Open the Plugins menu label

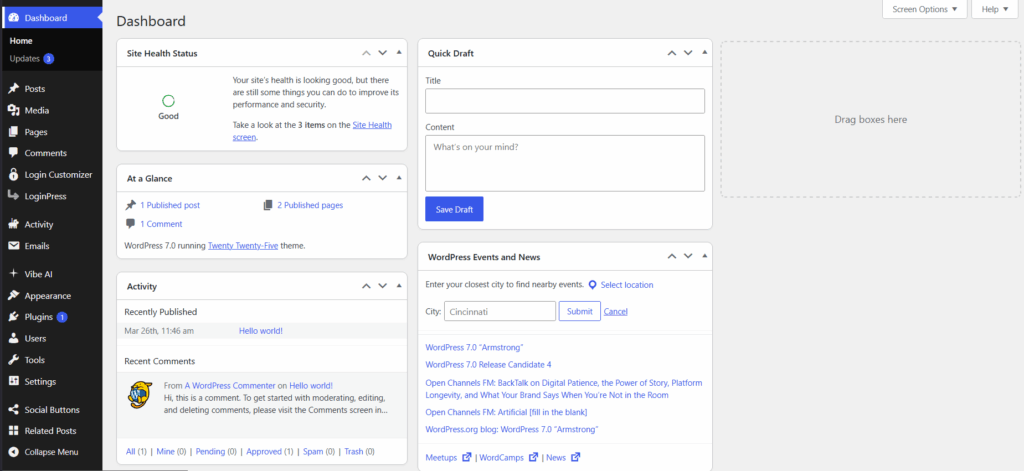[x=39, y=317]
